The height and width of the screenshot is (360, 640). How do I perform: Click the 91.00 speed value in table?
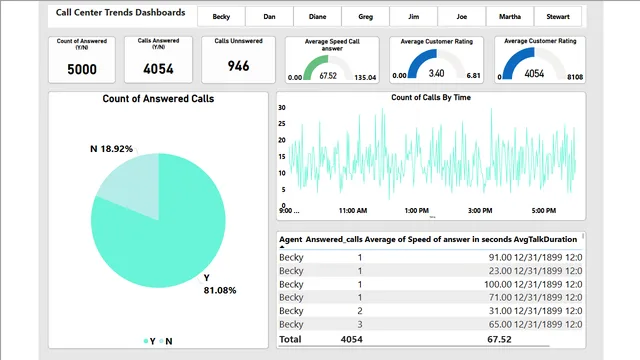[x=500, y=258]
